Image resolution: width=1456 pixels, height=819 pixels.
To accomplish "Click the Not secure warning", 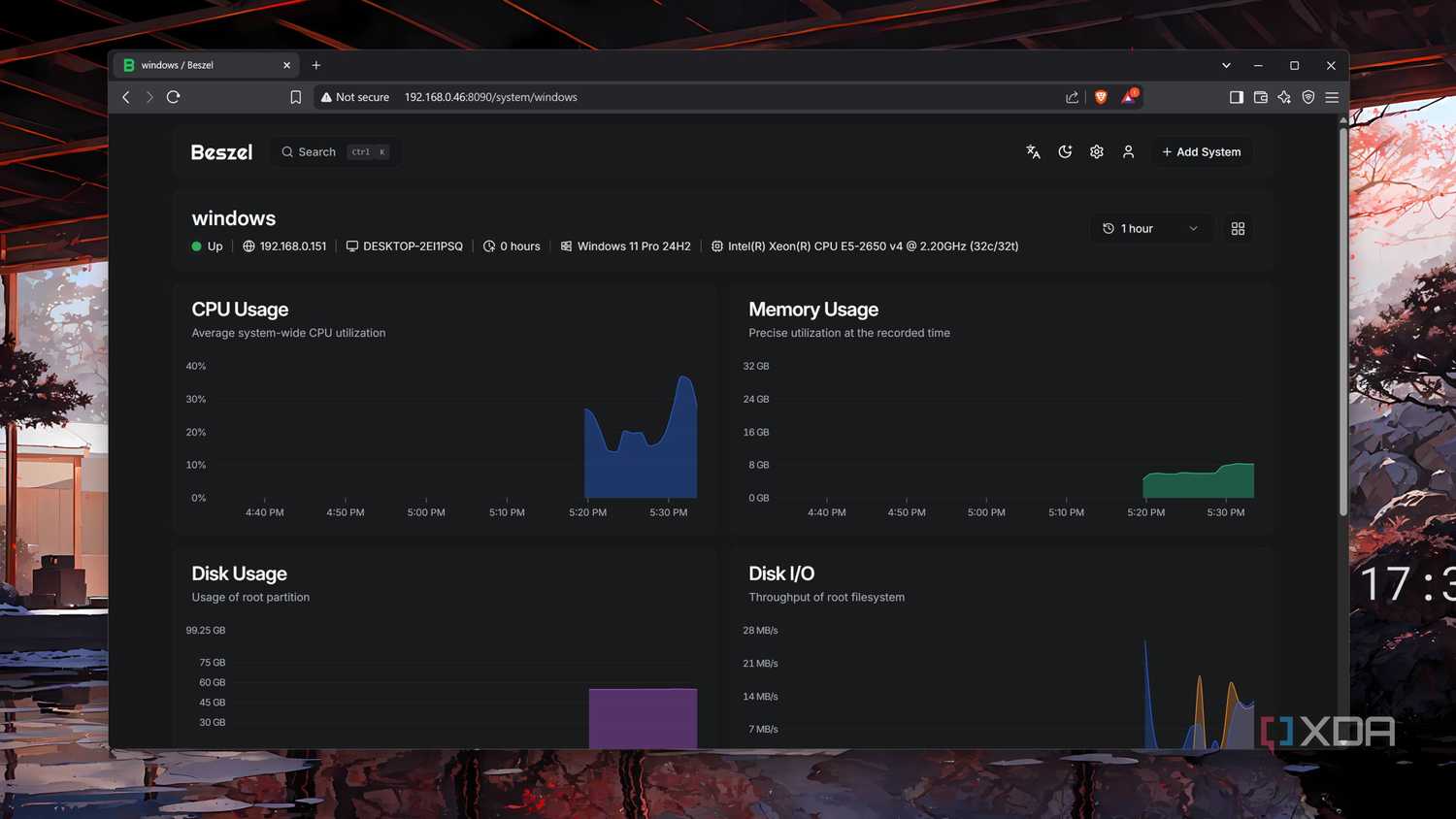I will tap(355, 97).
